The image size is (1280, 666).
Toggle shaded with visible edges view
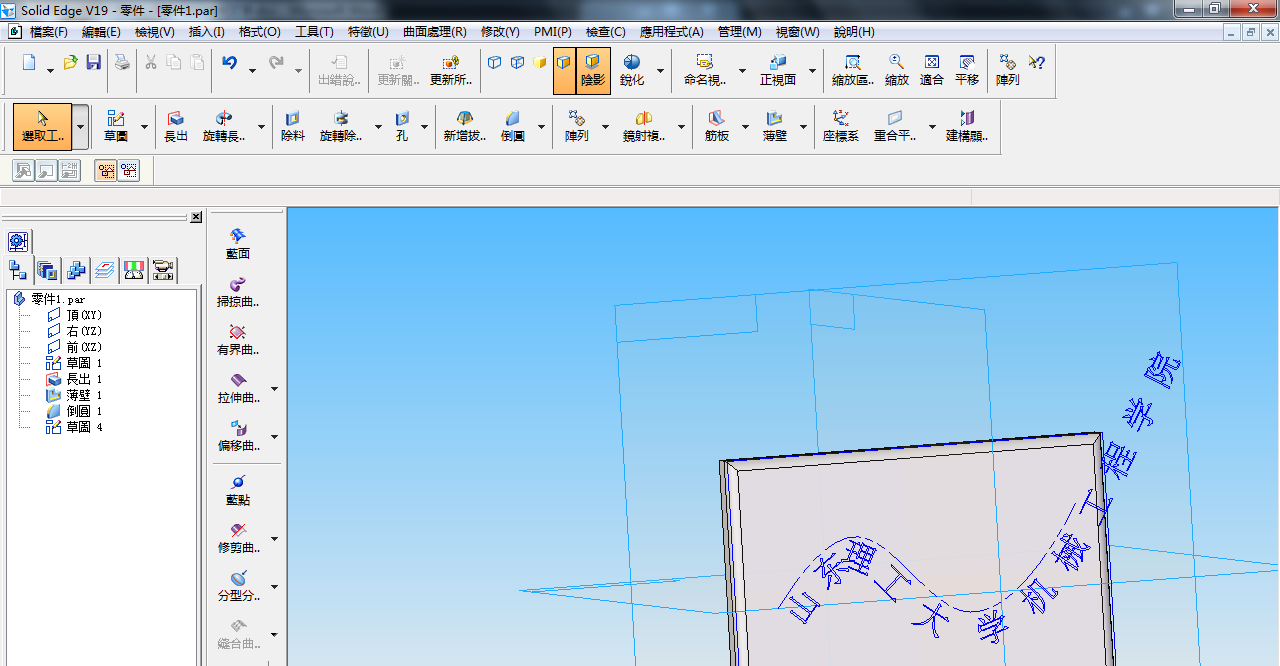tap(564, 63)
